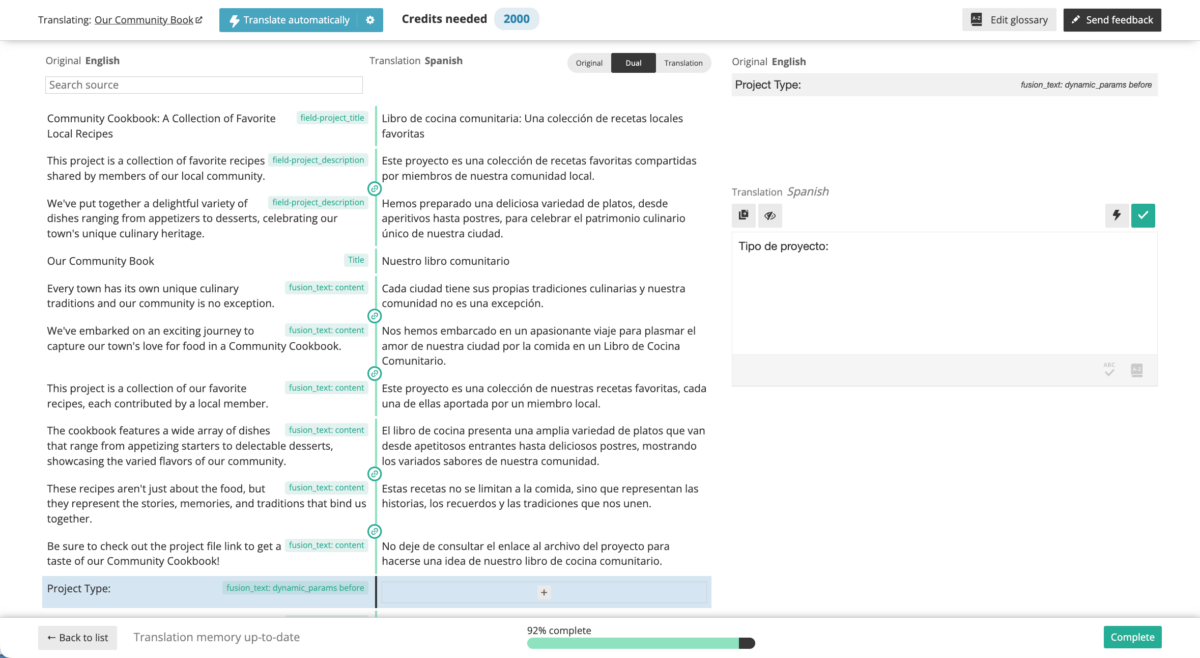1200x658 pixels.
Task: Switch view mode to Original
Action: coord(588,62)
